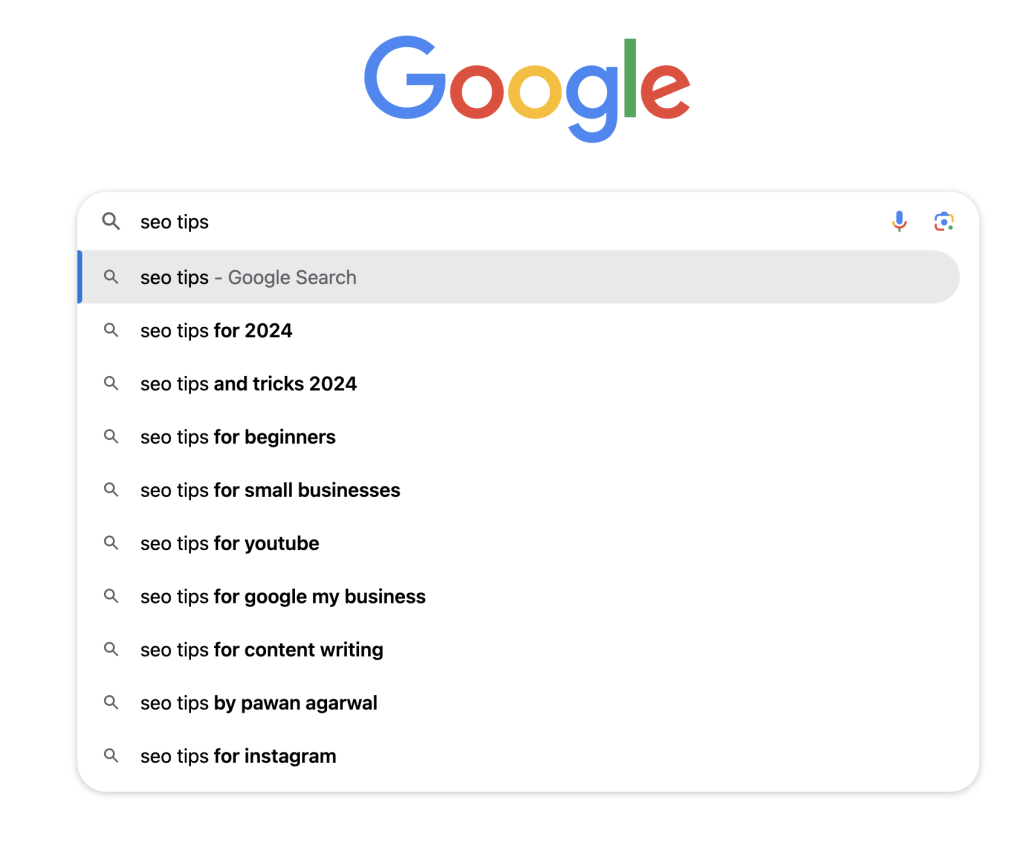The image size is (1024, 845).
Task: Pick the 'seo tips for 2024' suggestion
Action: pos(215,330)
